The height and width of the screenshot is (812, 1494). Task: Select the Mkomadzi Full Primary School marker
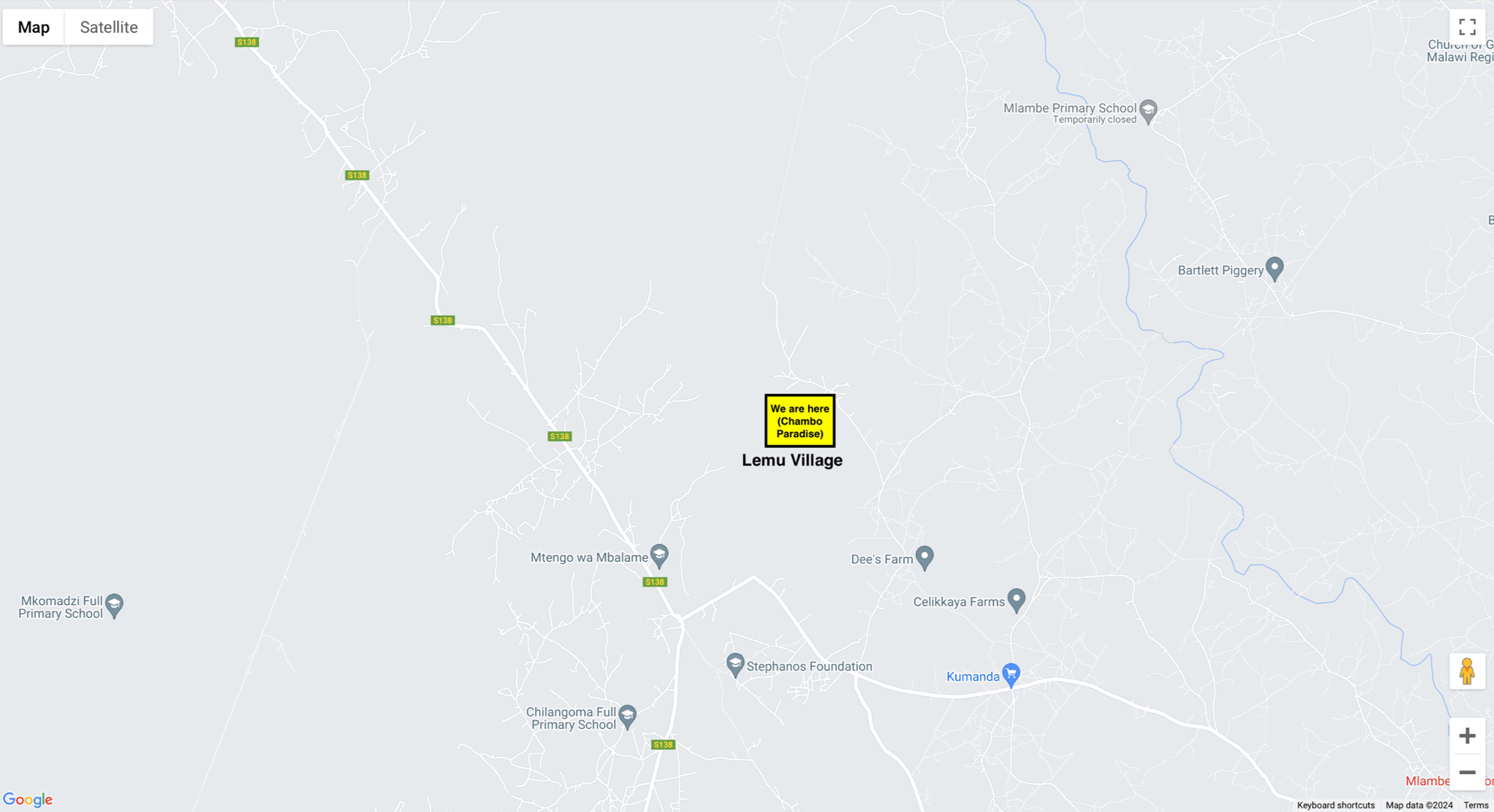[114, 605]
